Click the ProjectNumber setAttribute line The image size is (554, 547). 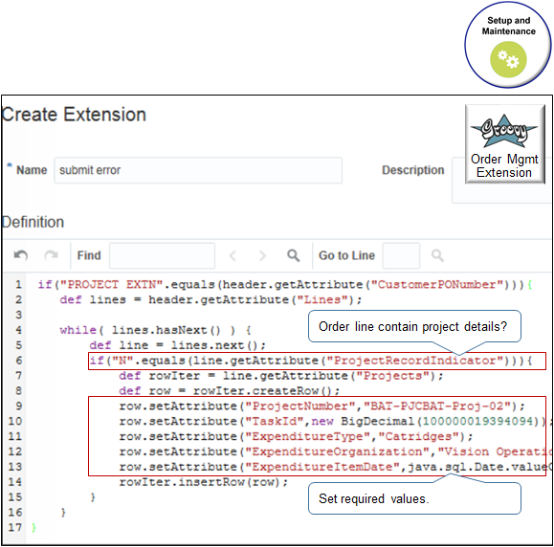pyautogui.click(x=322, y=406)
